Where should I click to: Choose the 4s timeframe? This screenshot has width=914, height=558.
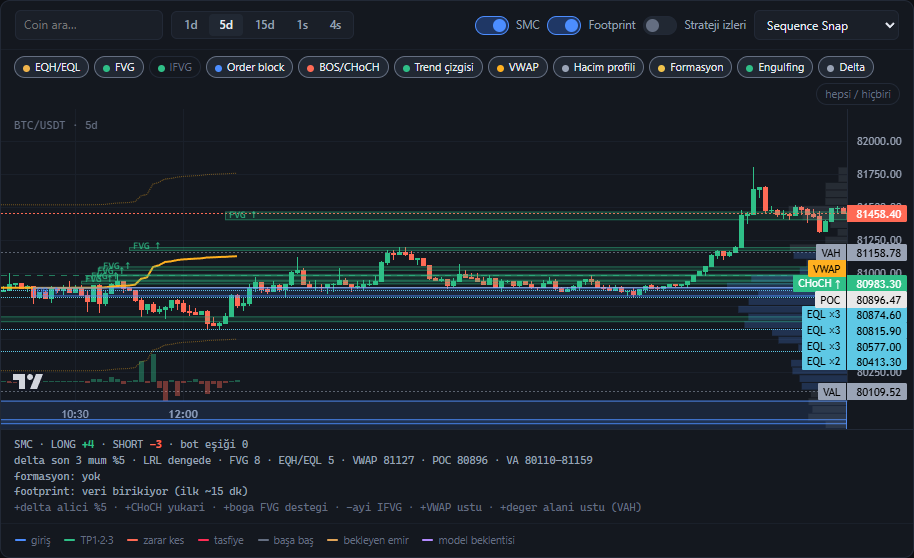(x=335, y=25)
